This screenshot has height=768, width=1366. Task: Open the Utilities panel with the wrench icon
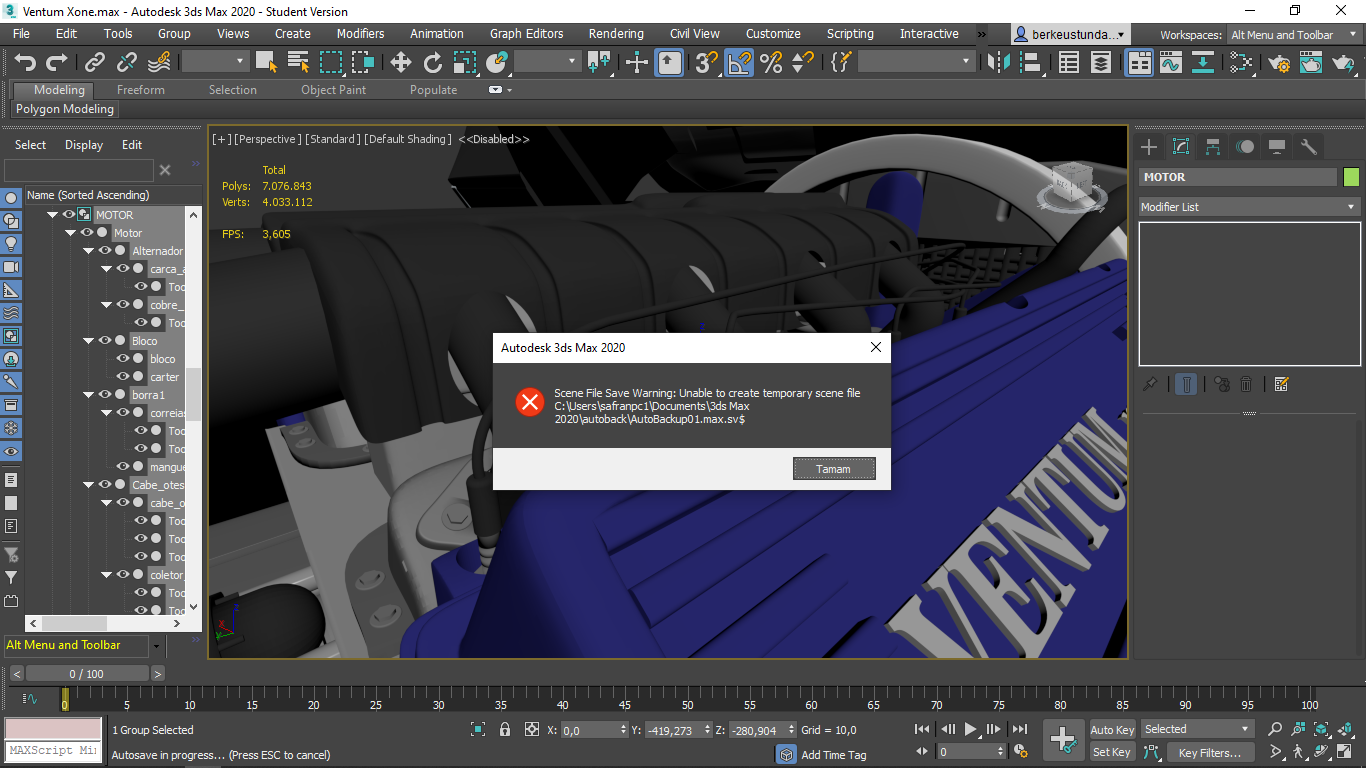click(1307, 146)
